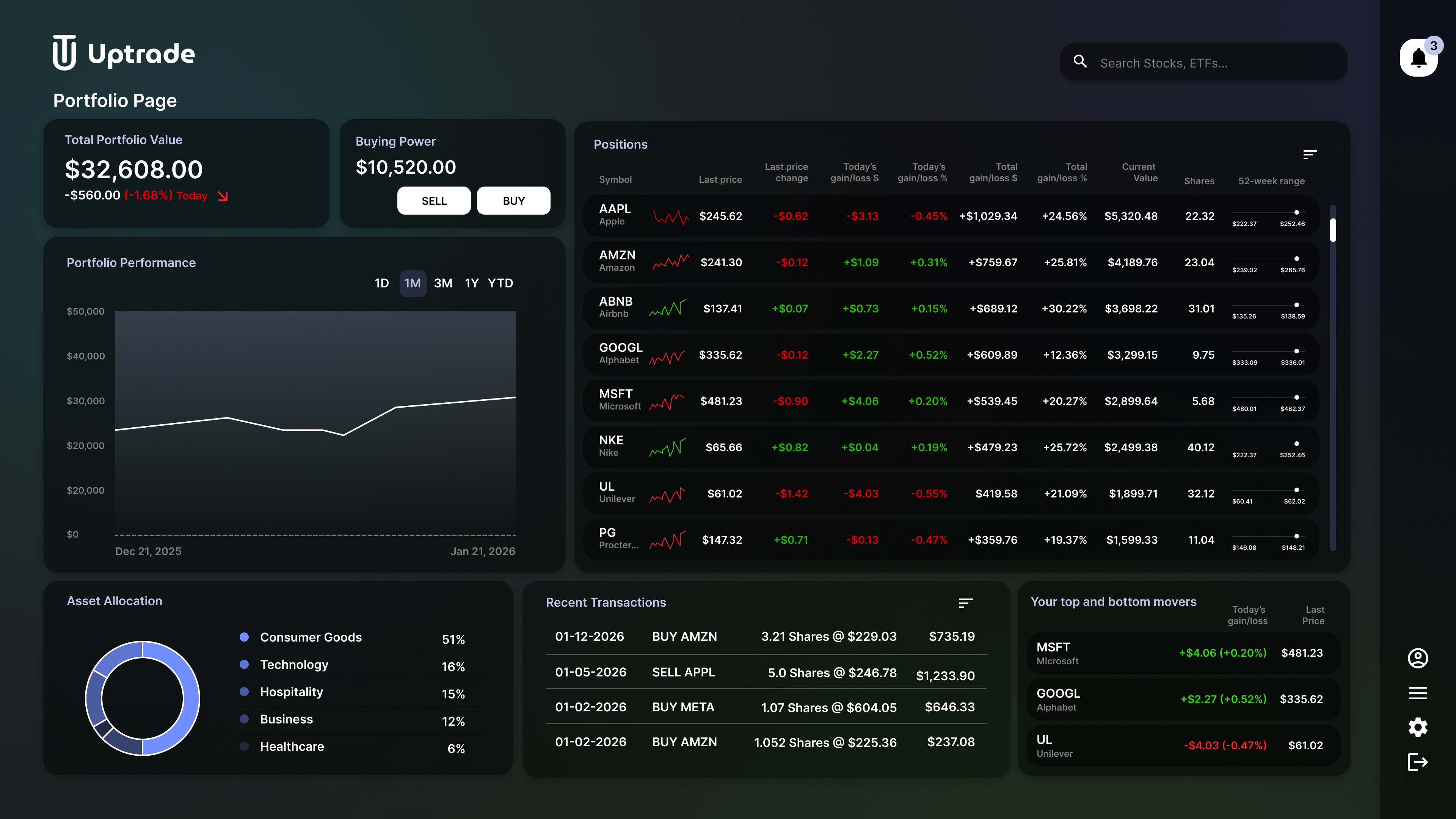Screen dimensions: 1456x819
Task: Select the YTD time range
Action: coord(500,283)
